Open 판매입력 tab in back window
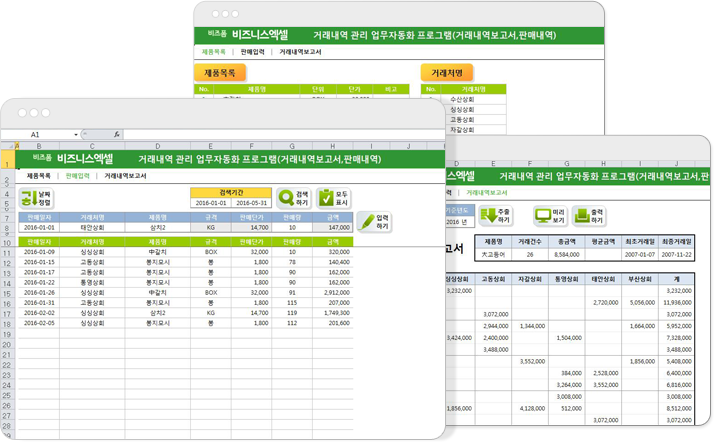Screen dimensions: 714x442 pos(252,52)
